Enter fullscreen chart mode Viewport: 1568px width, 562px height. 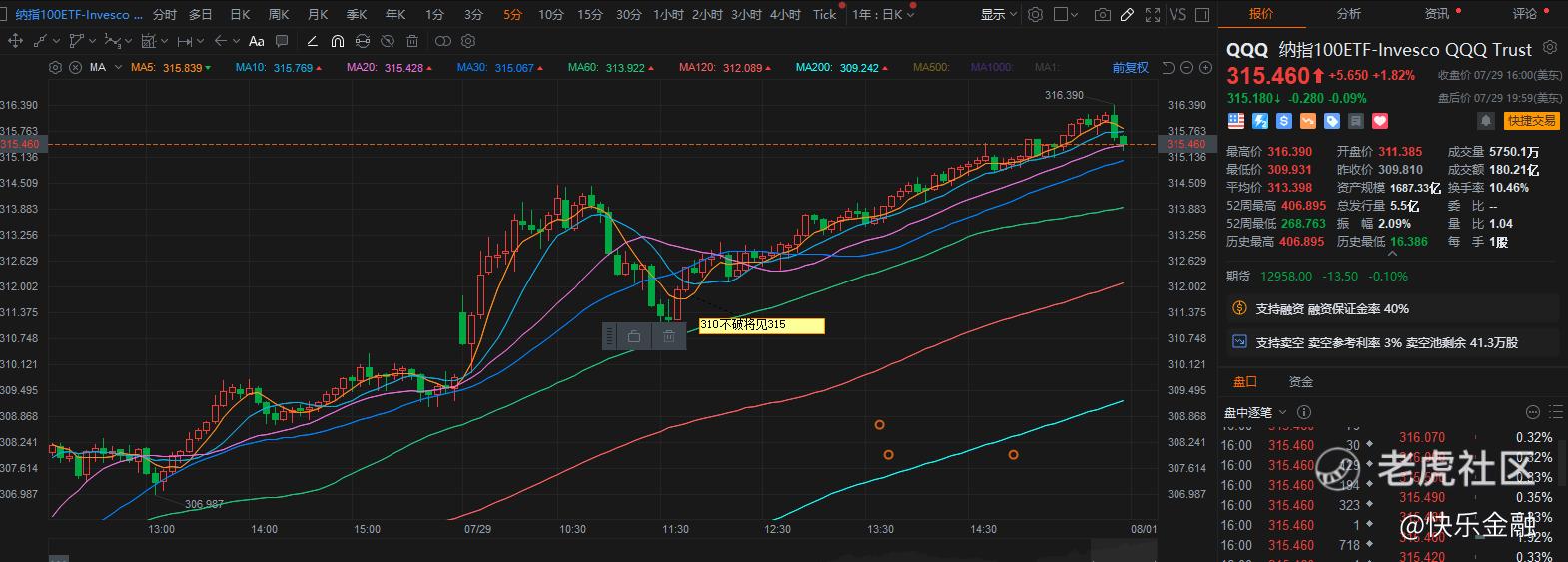coord(1153,14)
